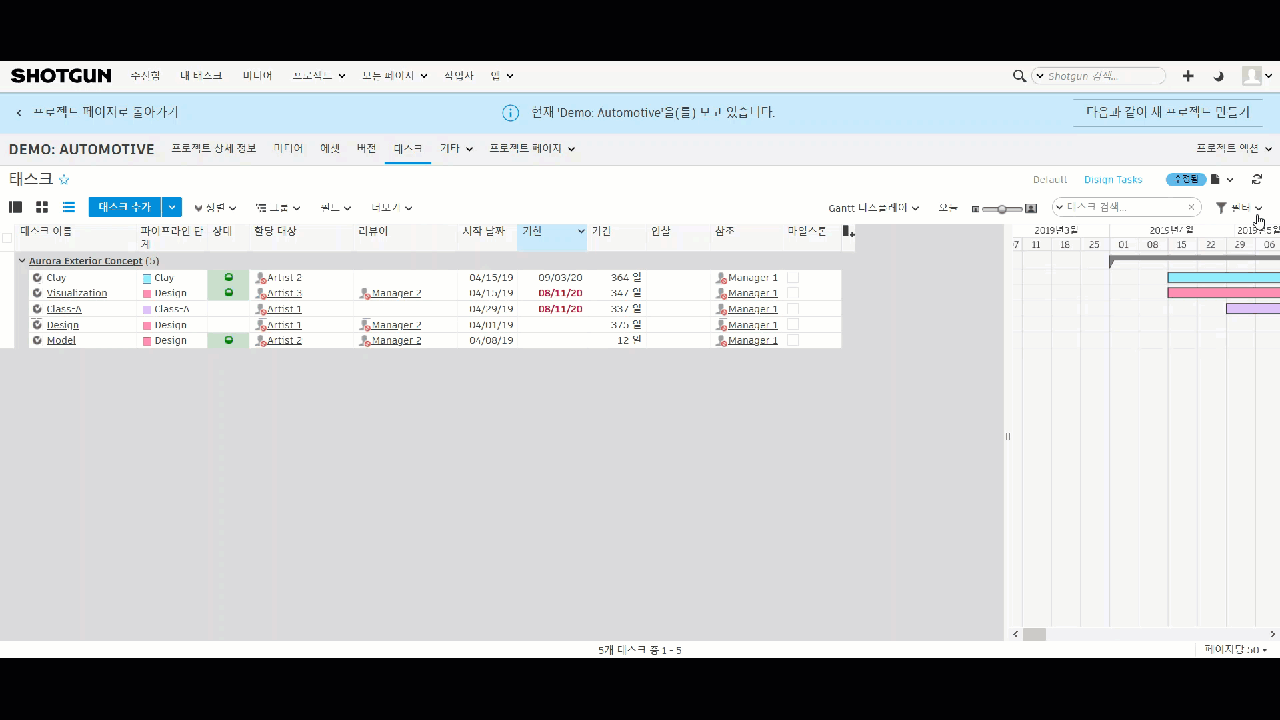The height and width of the screenshot is (720, 1280).
Task: Click the task icon for Visualization row
Action: [x=37, y=293]
